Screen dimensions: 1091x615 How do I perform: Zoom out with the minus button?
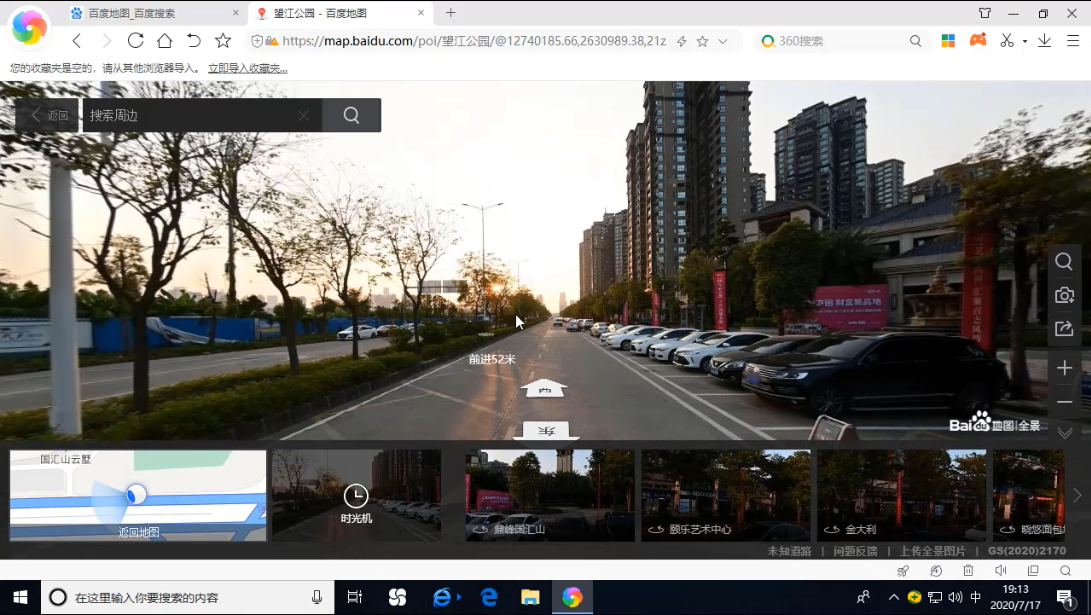1064,402
